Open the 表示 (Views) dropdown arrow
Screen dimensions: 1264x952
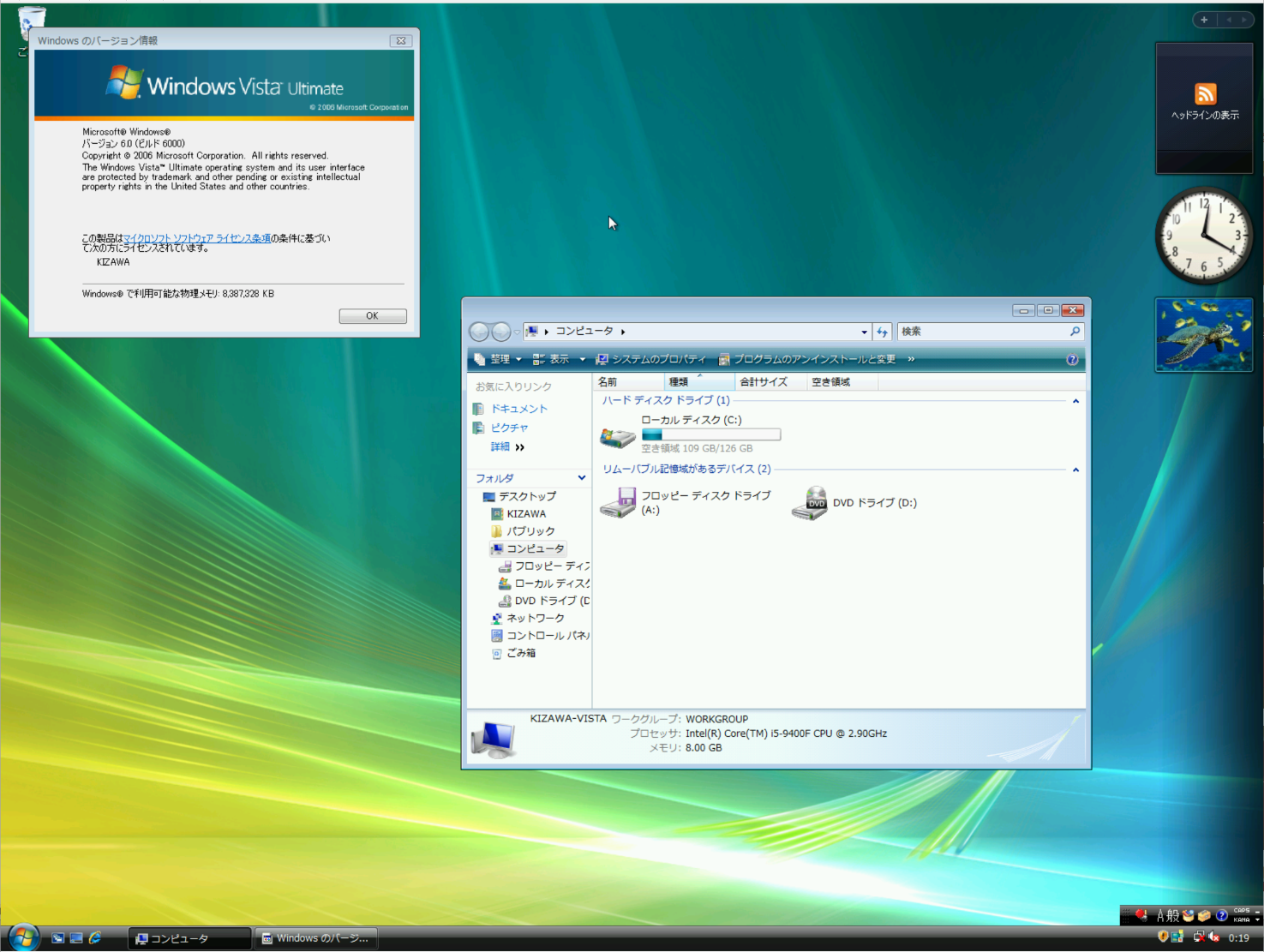(583, 360)
